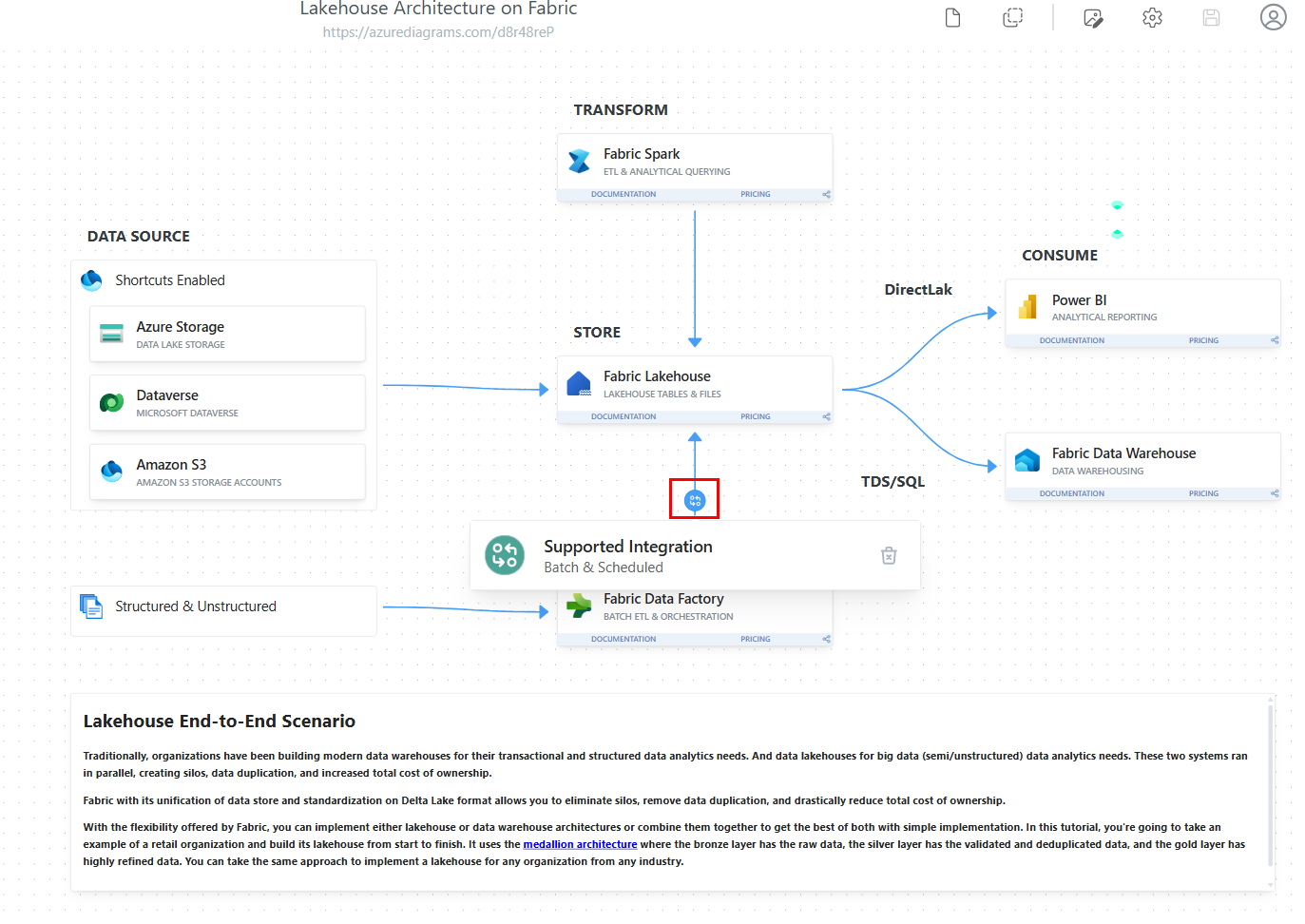This screenshot has width=1305, height=924.
Task: Click the description panel scrollbar
Action: (1270, 784)
